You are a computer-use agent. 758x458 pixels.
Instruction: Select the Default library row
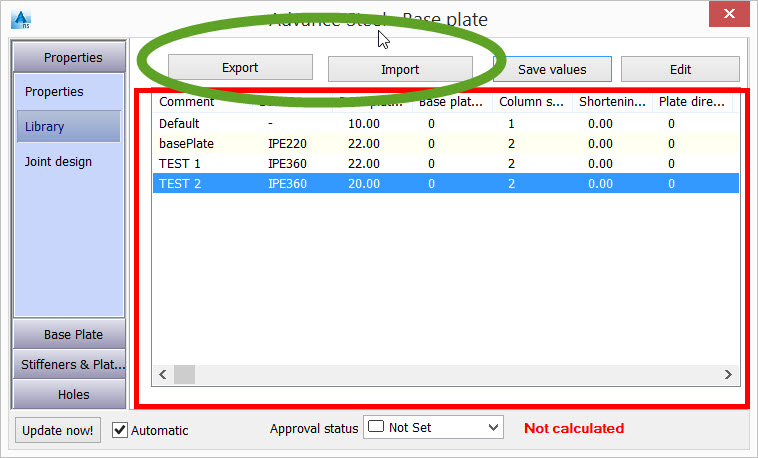(446, 123)
